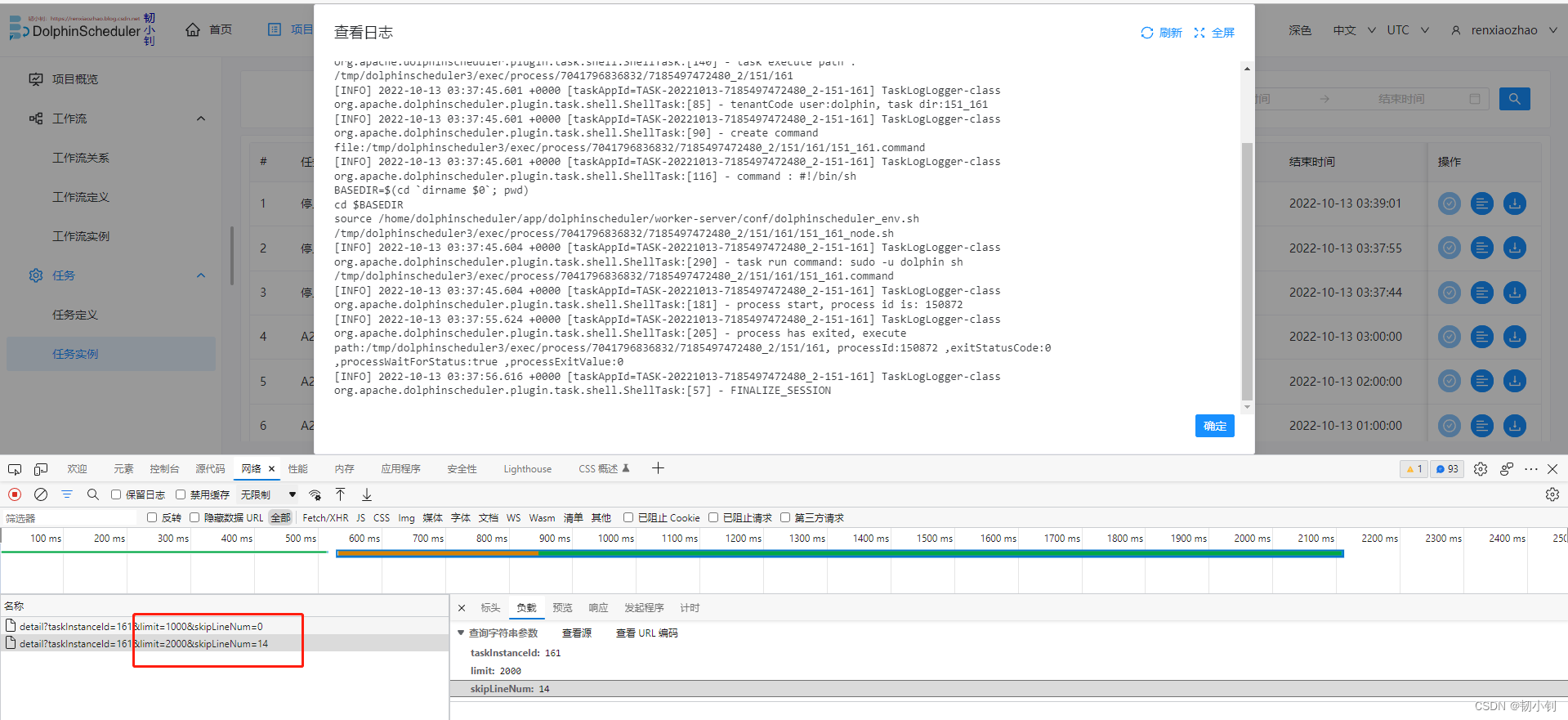Check the 隐藏数据 URL checkbox
This screenshot has width=1568, height=720.
[x=194, y=517]
